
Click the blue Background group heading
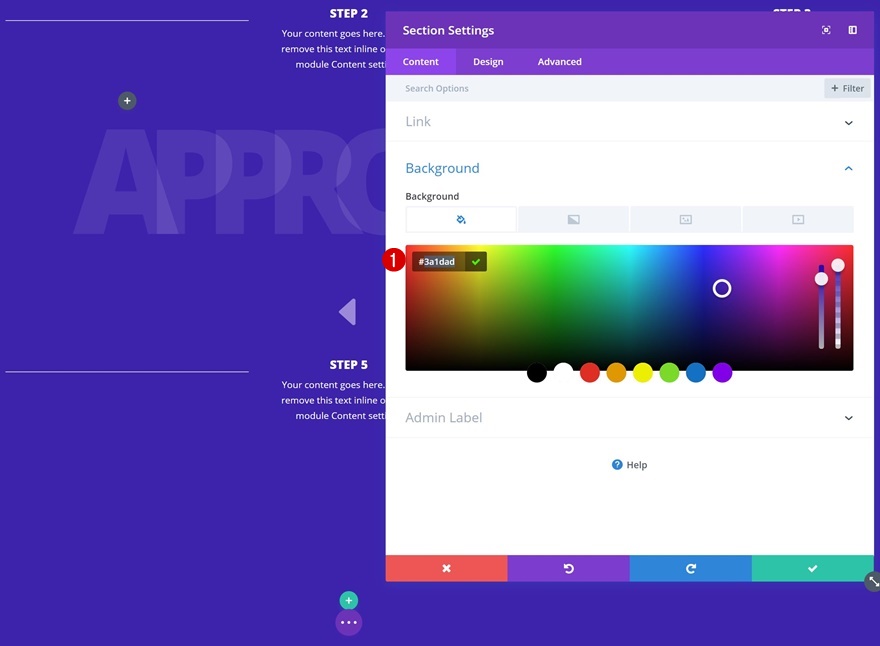(442, 168)
